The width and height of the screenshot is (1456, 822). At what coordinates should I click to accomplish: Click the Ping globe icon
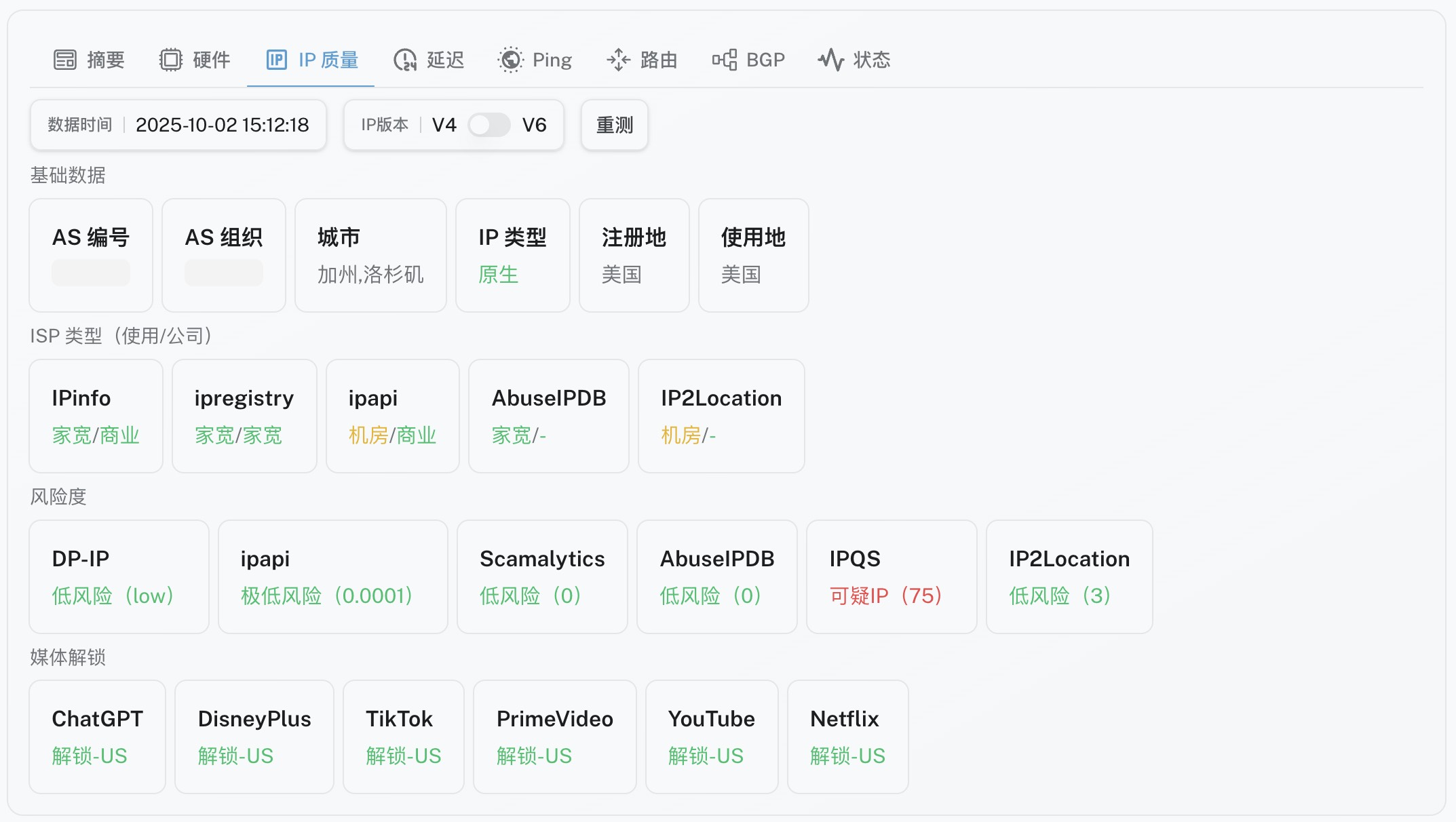[511, 60]
